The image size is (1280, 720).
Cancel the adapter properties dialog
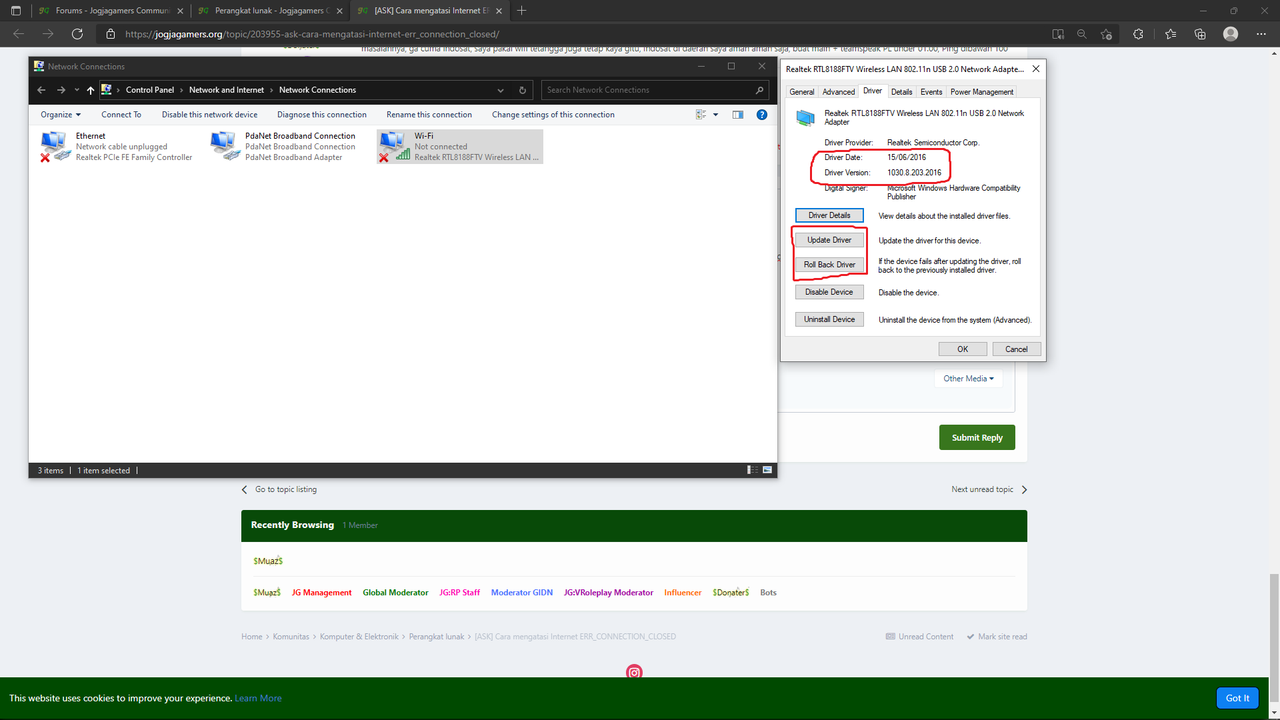(1017, 349)
